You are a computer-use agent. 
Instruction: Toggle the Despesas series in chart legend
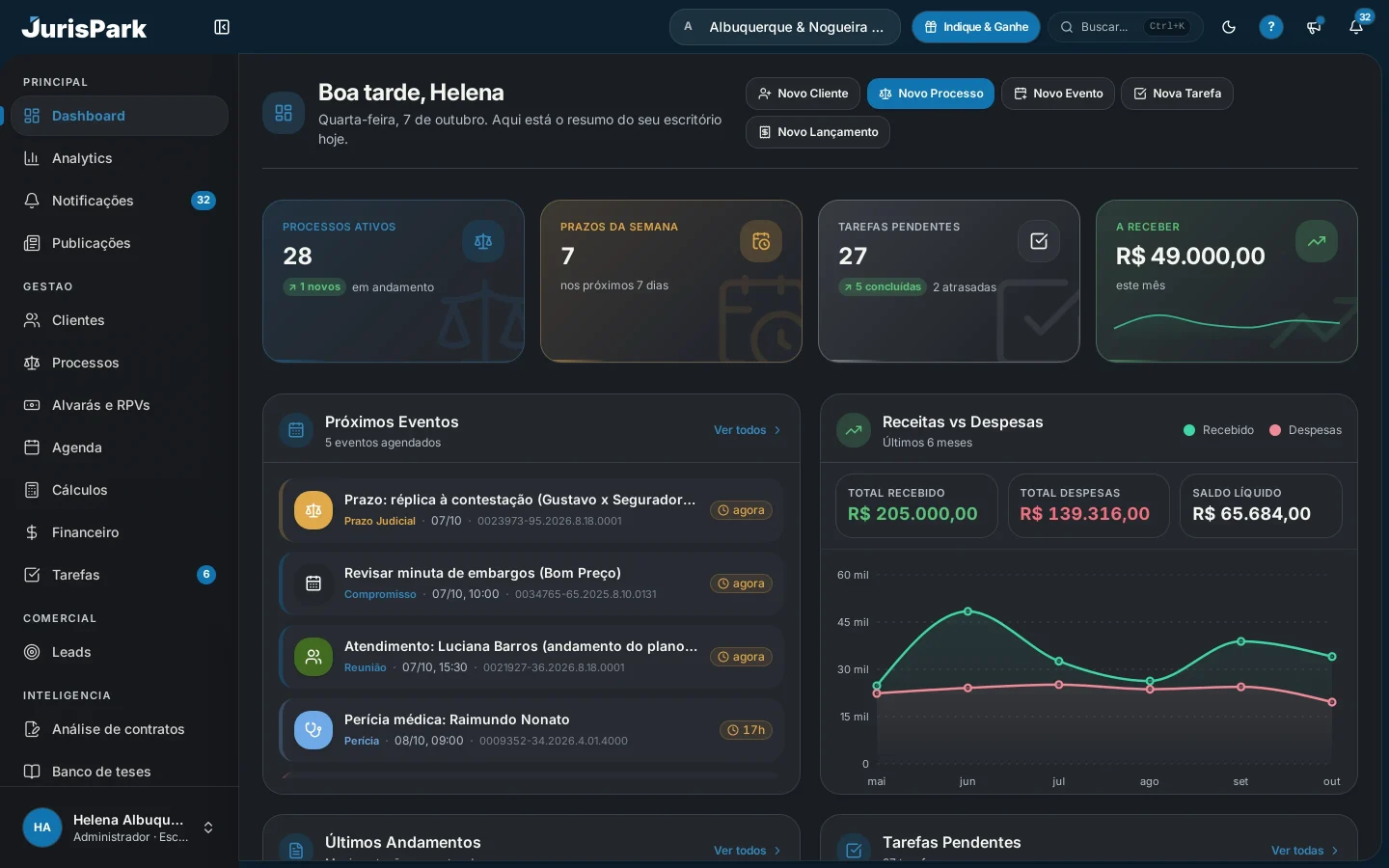pos(1306,430)
